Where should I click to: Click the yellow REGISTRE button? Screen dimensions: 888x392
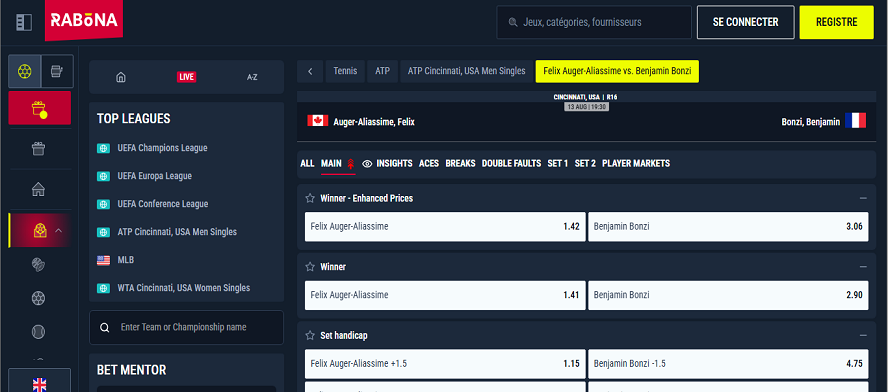(836, 22)
